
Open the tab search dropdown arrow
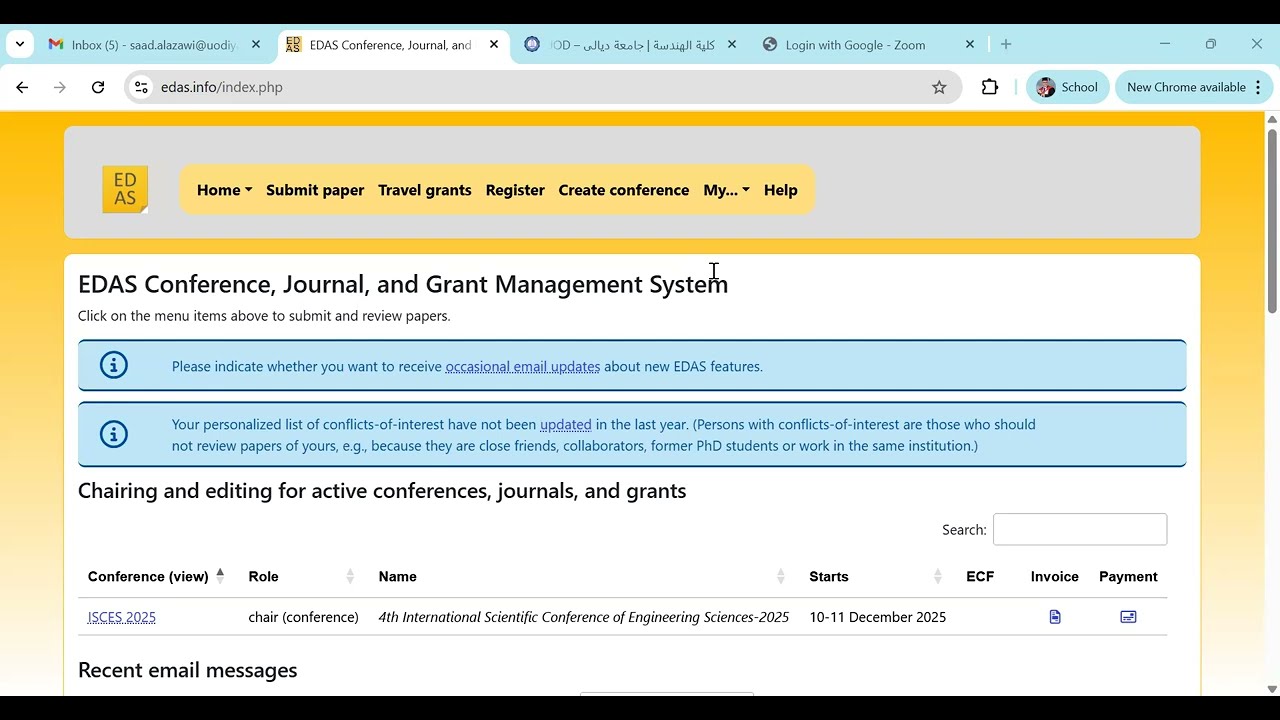[x=20, y=44]
